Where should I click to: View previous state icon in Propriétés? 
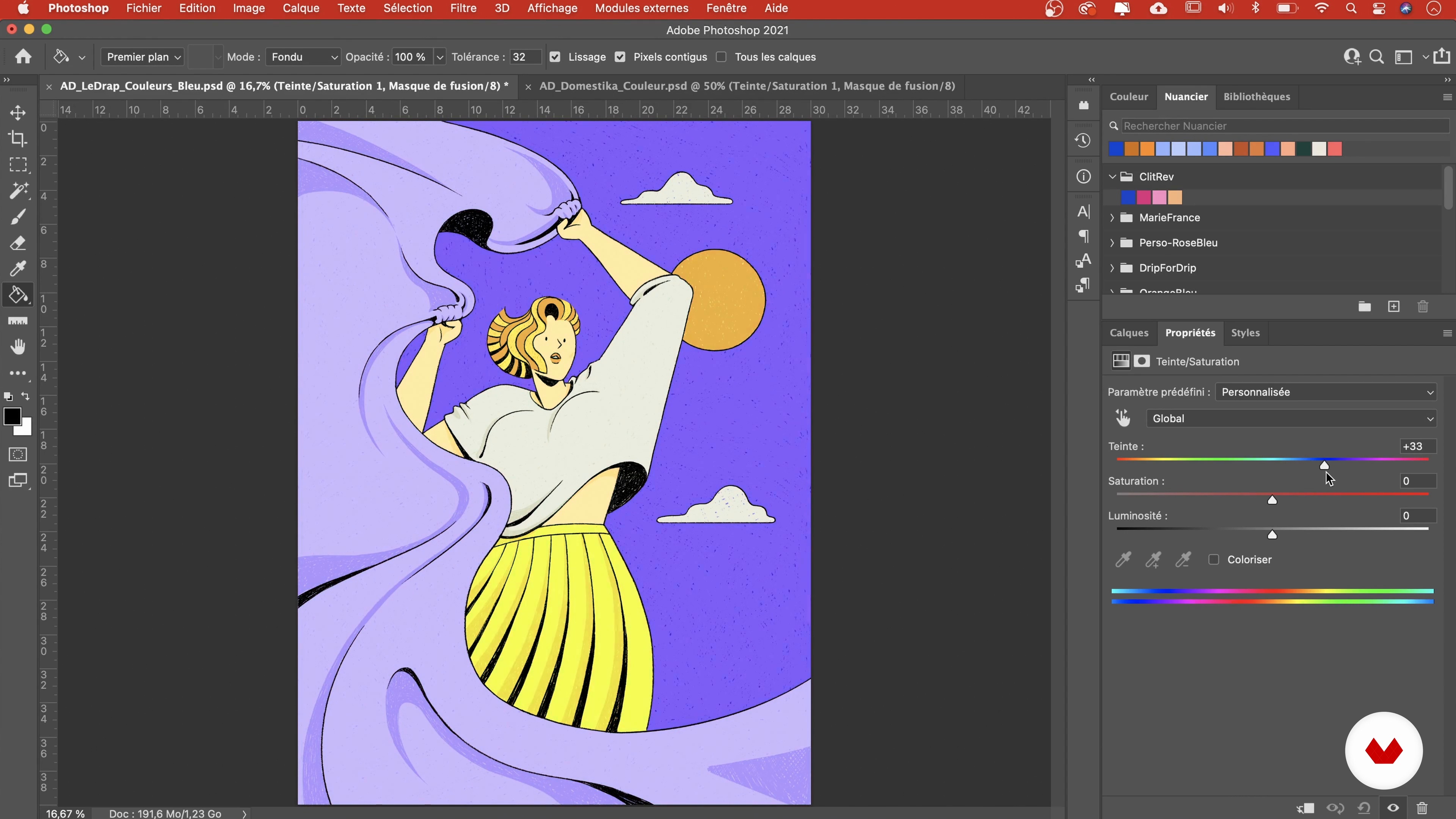pos(1335,808)
